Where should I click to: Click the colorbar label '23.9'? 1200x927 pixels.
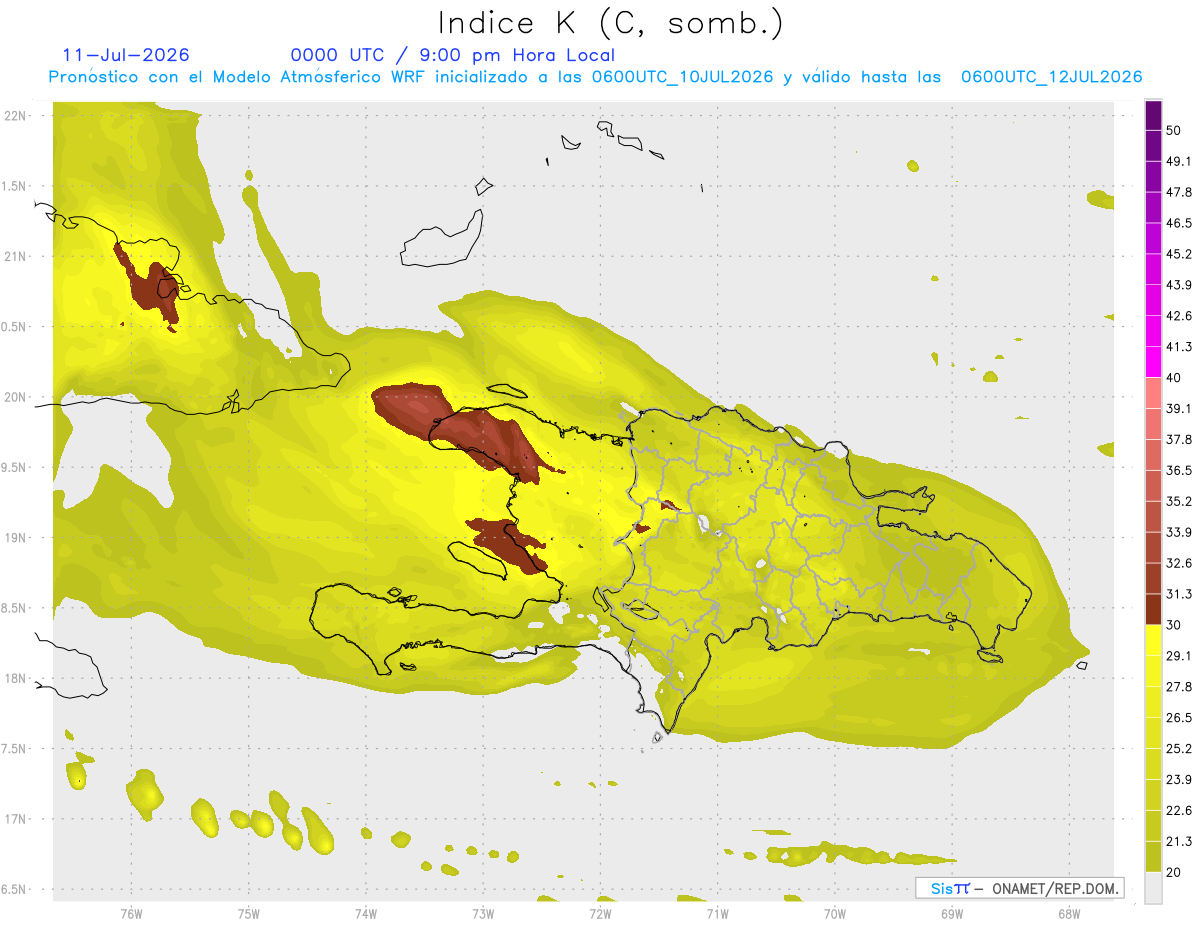pos(1178,780)
